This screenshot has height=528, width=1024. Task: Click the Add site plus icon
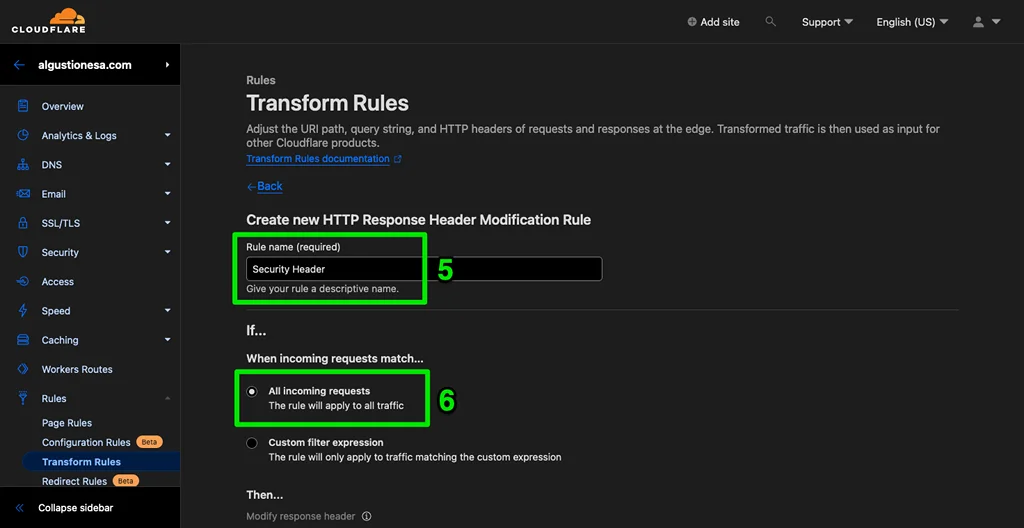[692, 22]
